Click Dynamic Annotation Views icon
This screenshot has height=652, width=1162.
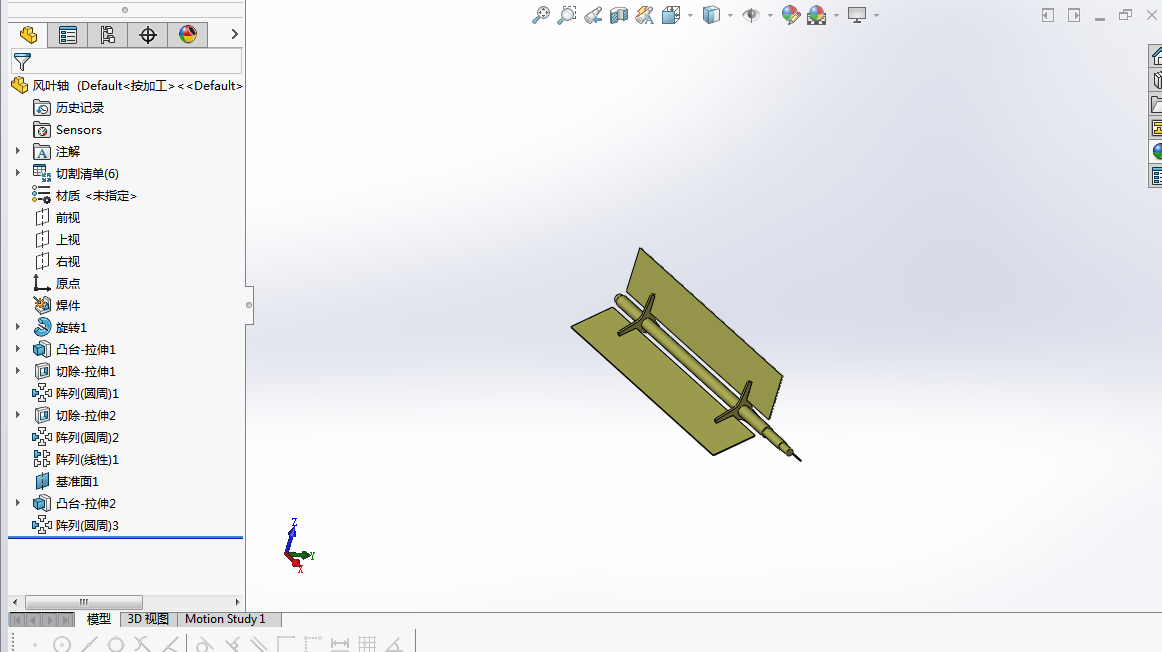click(x=645, y=15)
